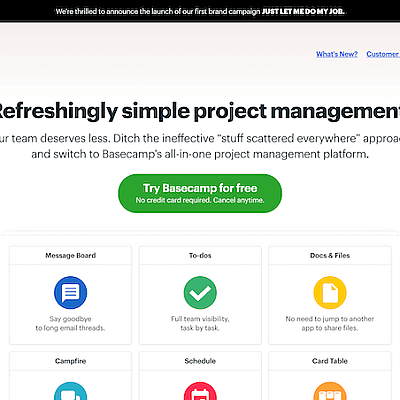The image size is (400, 400).
Task: Click the Refreshingly simple project management headline
Action: point(200,111)
